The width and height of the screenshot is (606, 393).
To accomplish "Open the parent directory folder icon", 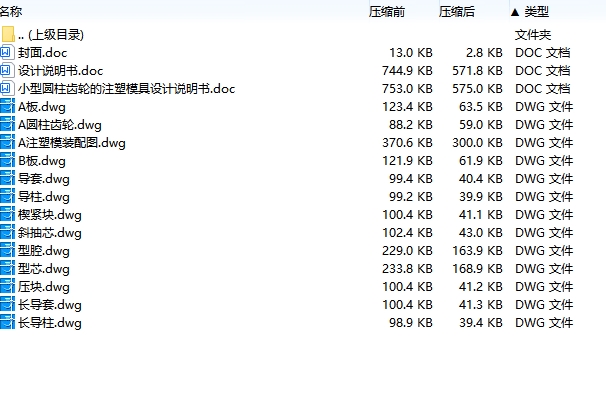I will 8,34.
